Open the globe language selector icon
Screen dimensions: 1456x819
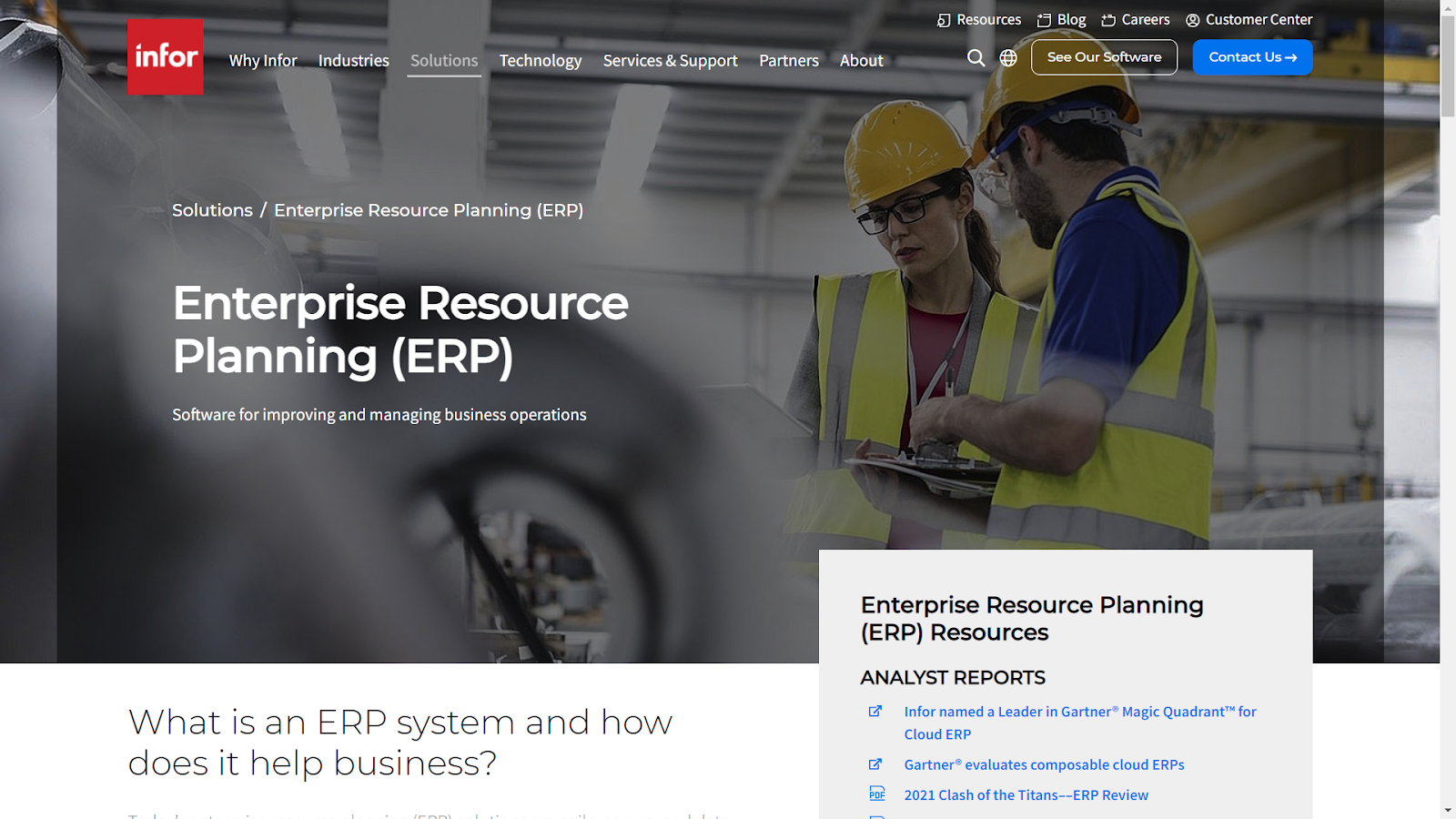click(x=1008, y=57)
